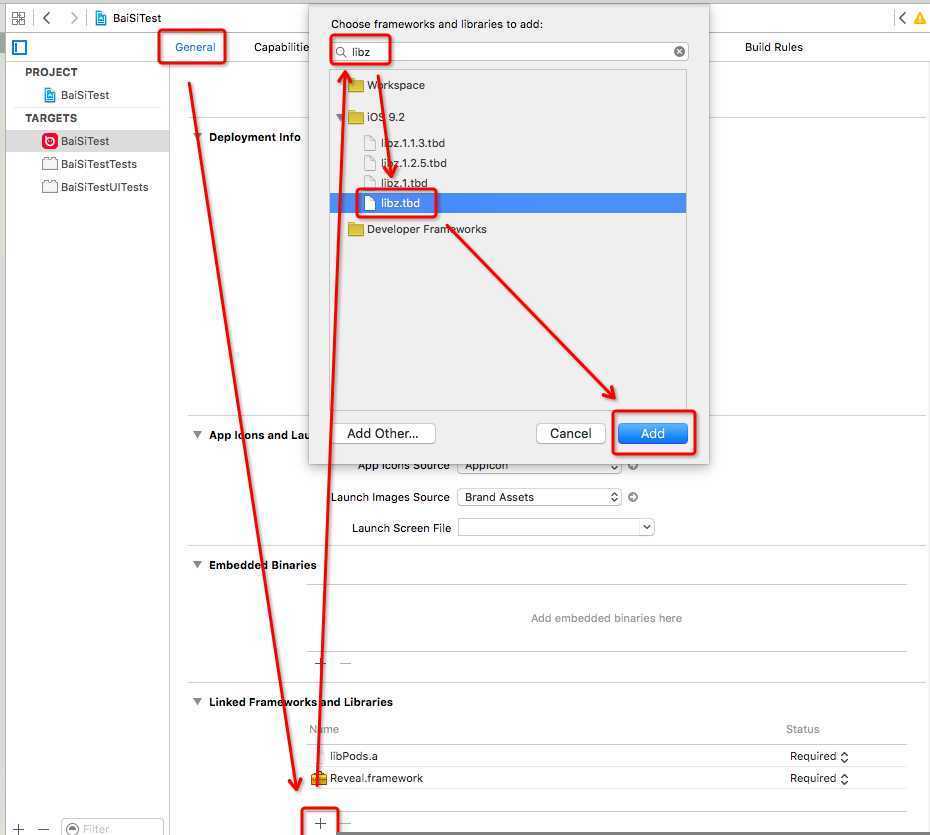Click the targets Filter field
The width and height of the screenshot is (930, 835).
pyautogui.click(x=113, y=828)
